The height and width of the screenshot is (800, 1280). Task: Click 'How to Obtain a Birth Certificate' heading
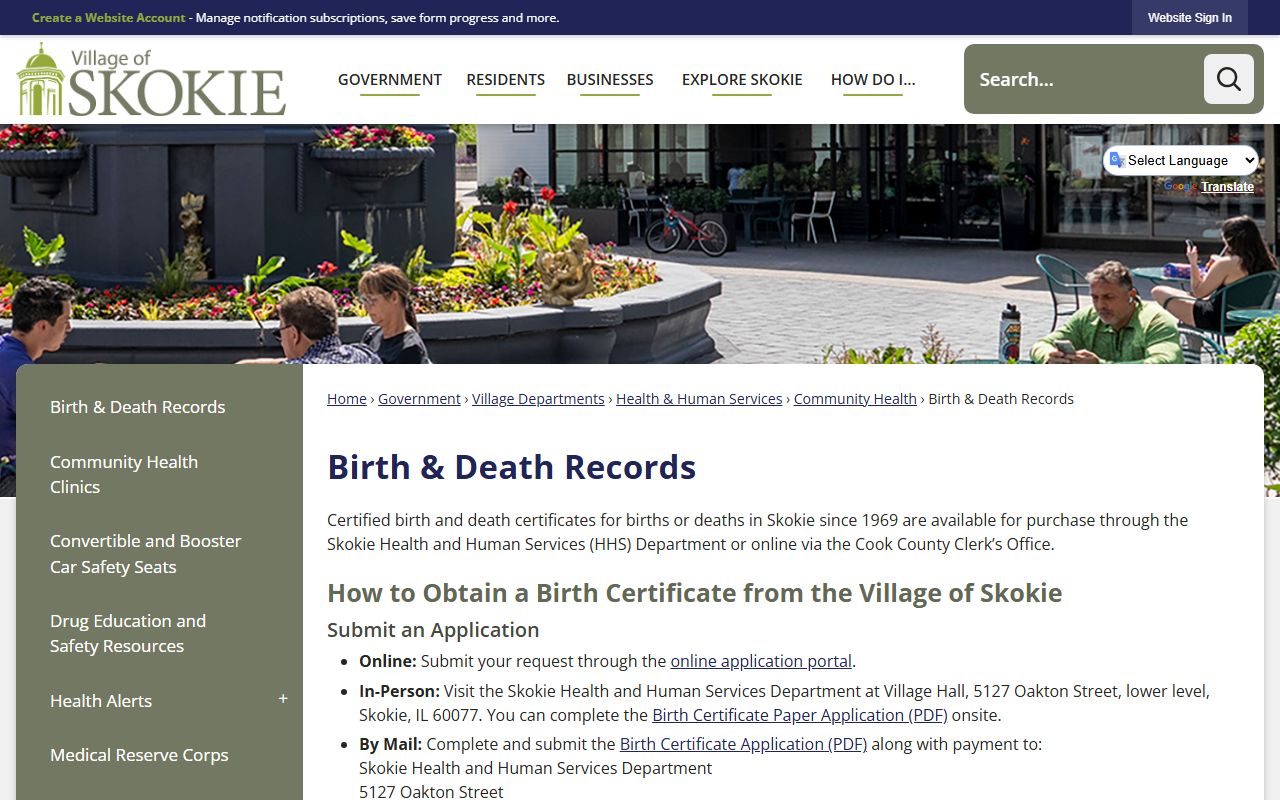coord(694,593)
